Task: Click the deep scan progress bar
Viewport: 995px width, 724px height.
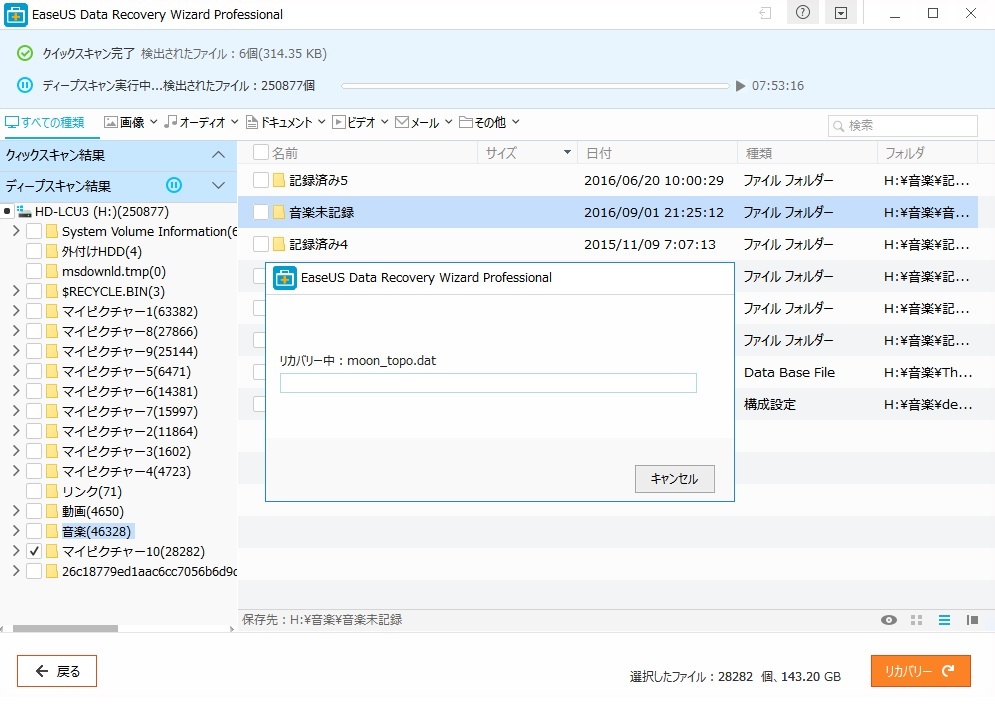Action: (x=536, y=86)
